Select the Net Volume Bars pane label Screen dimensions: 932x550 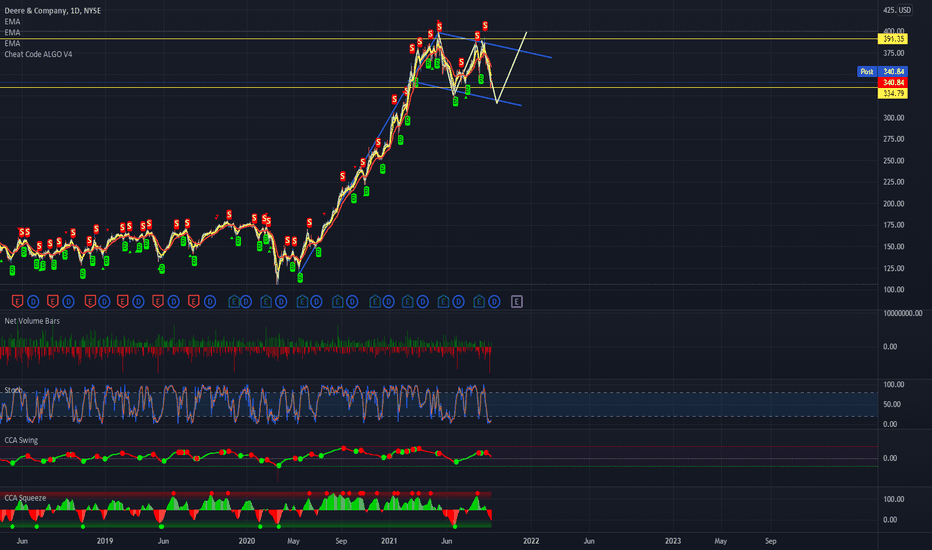32,321
